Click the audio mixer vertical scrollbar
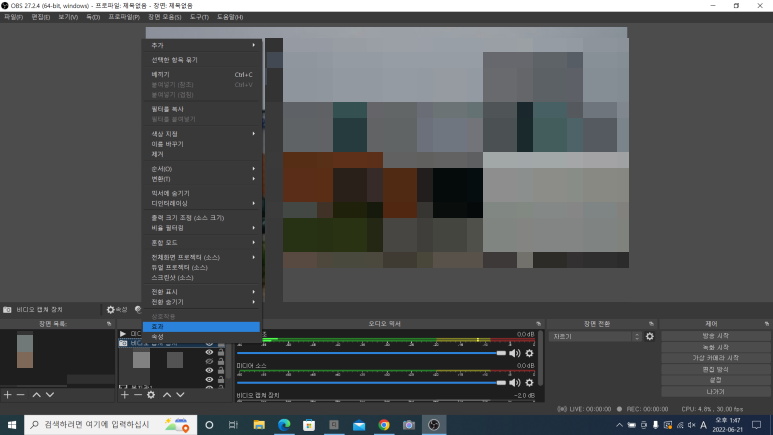Screen dimensions: 773x435 pyautogui.click(x=541, y=358)
